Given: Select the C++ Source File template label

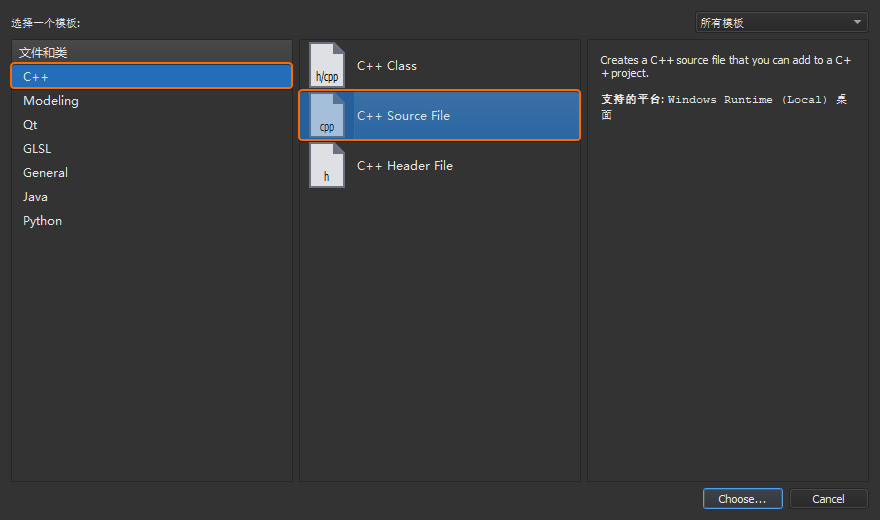Looking at the screenshot, I should coord(403,116).
